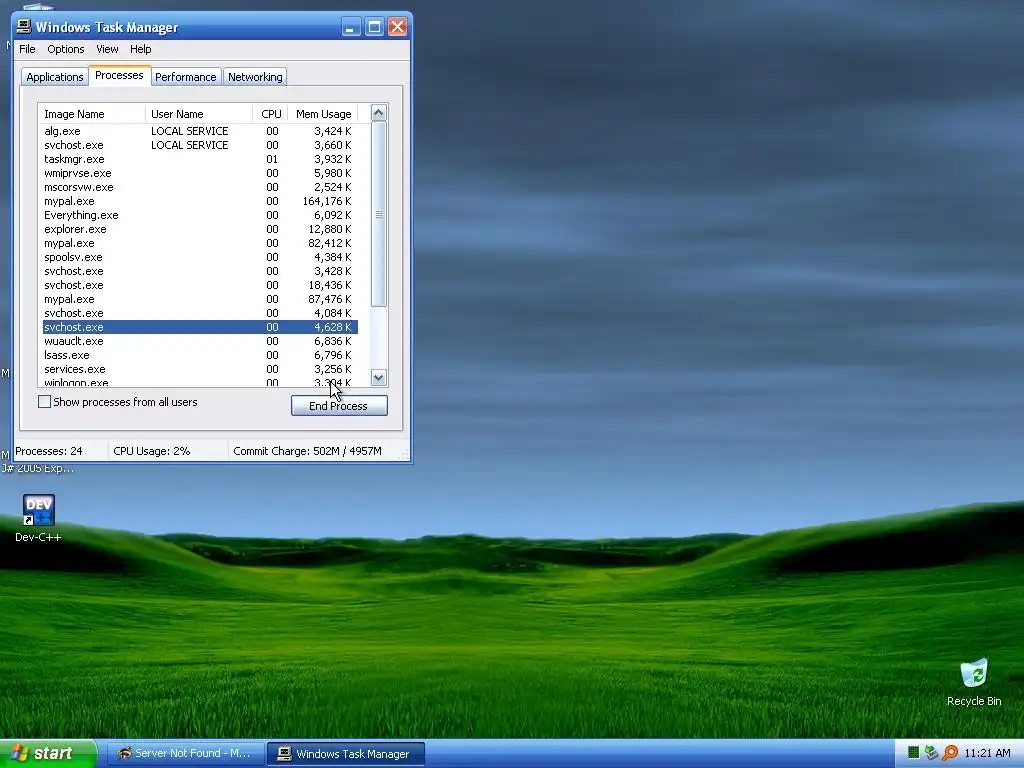Switch to the Networking tab
Screen dimensions: 1024x768
click(255, 76)
